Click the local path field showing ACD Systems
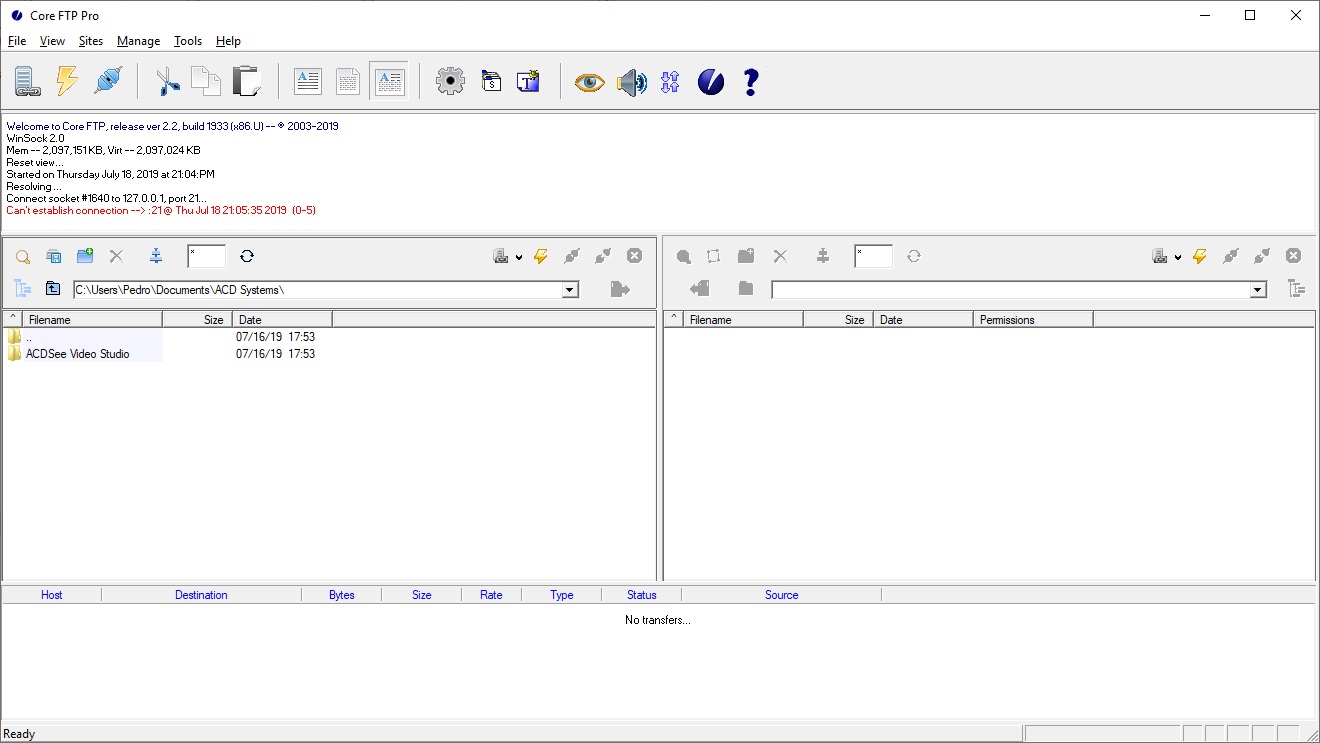The width and height of the screenshot is (1320, 743). (318, 290)
